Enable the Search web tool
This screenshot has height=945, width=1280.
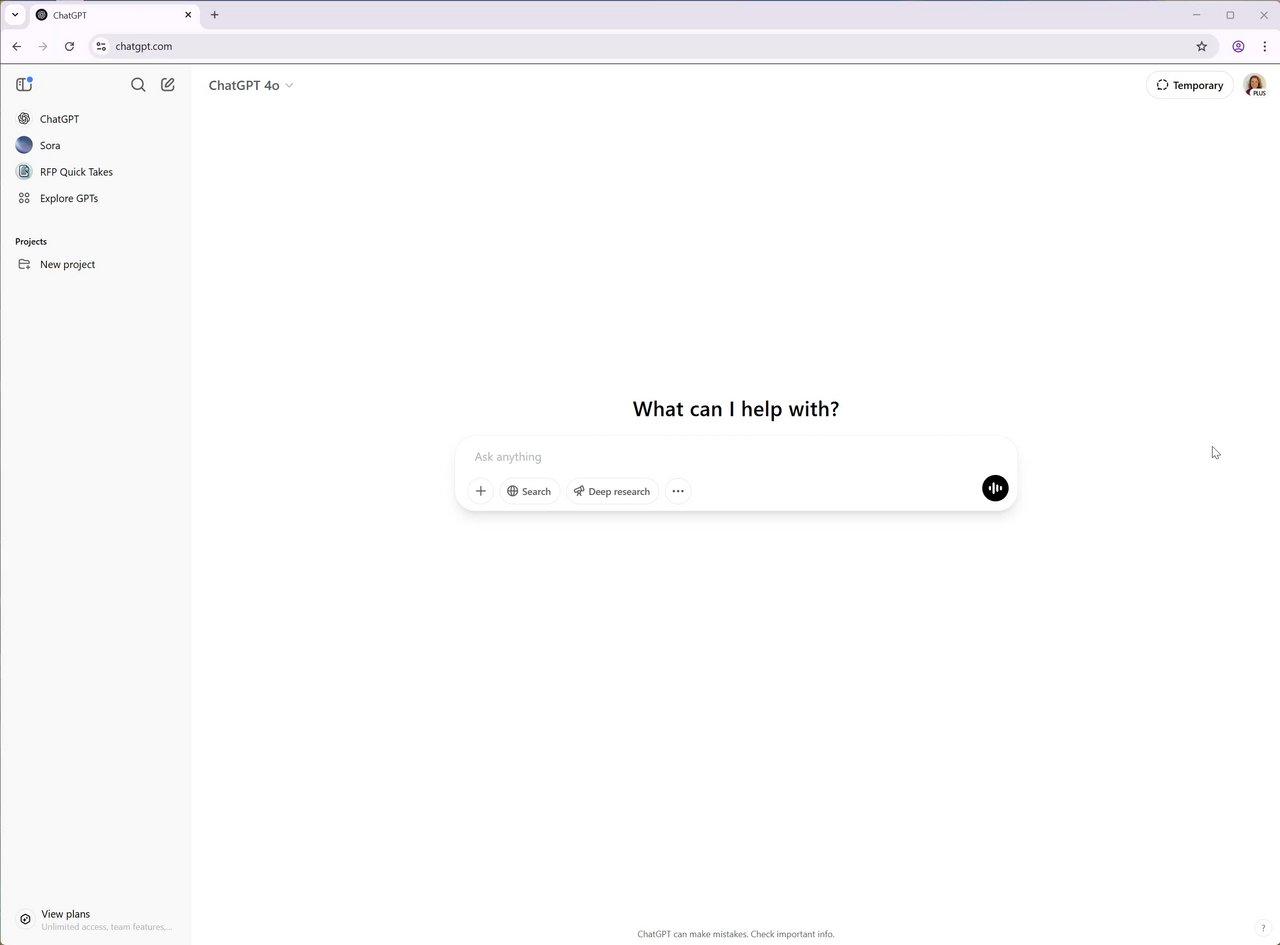click(x=529, y=491)
